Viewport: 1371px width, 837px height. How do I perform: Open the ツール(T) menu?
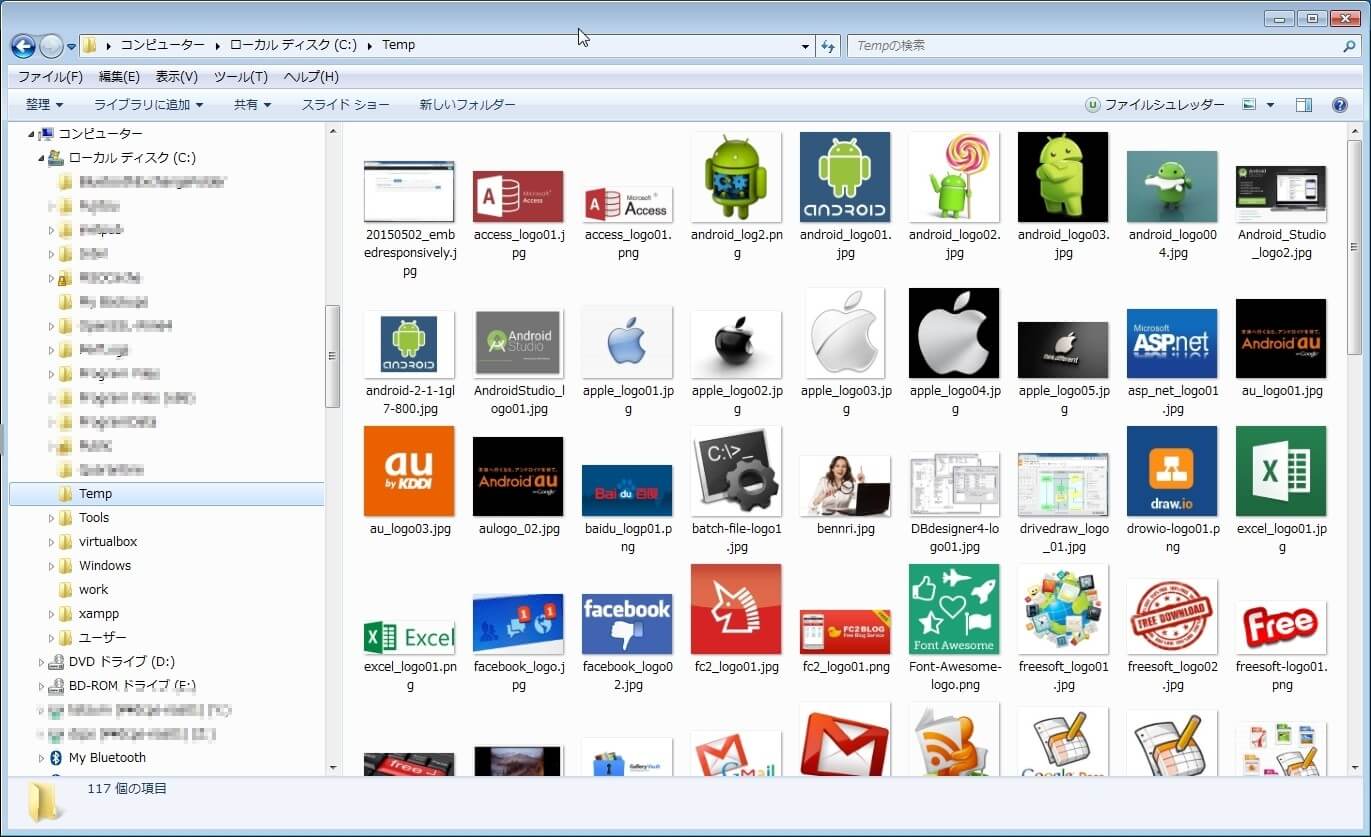[240, 77]
